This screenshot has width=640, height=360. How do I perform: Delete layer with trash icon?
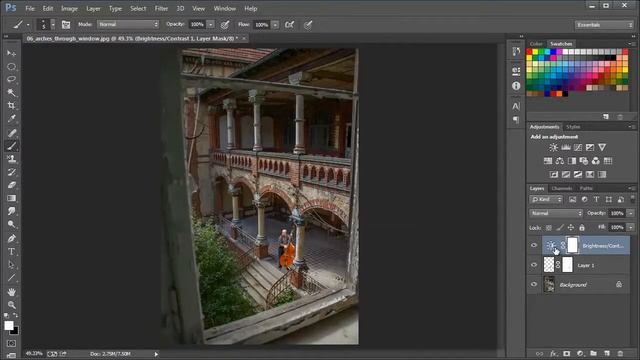(620, 353)
